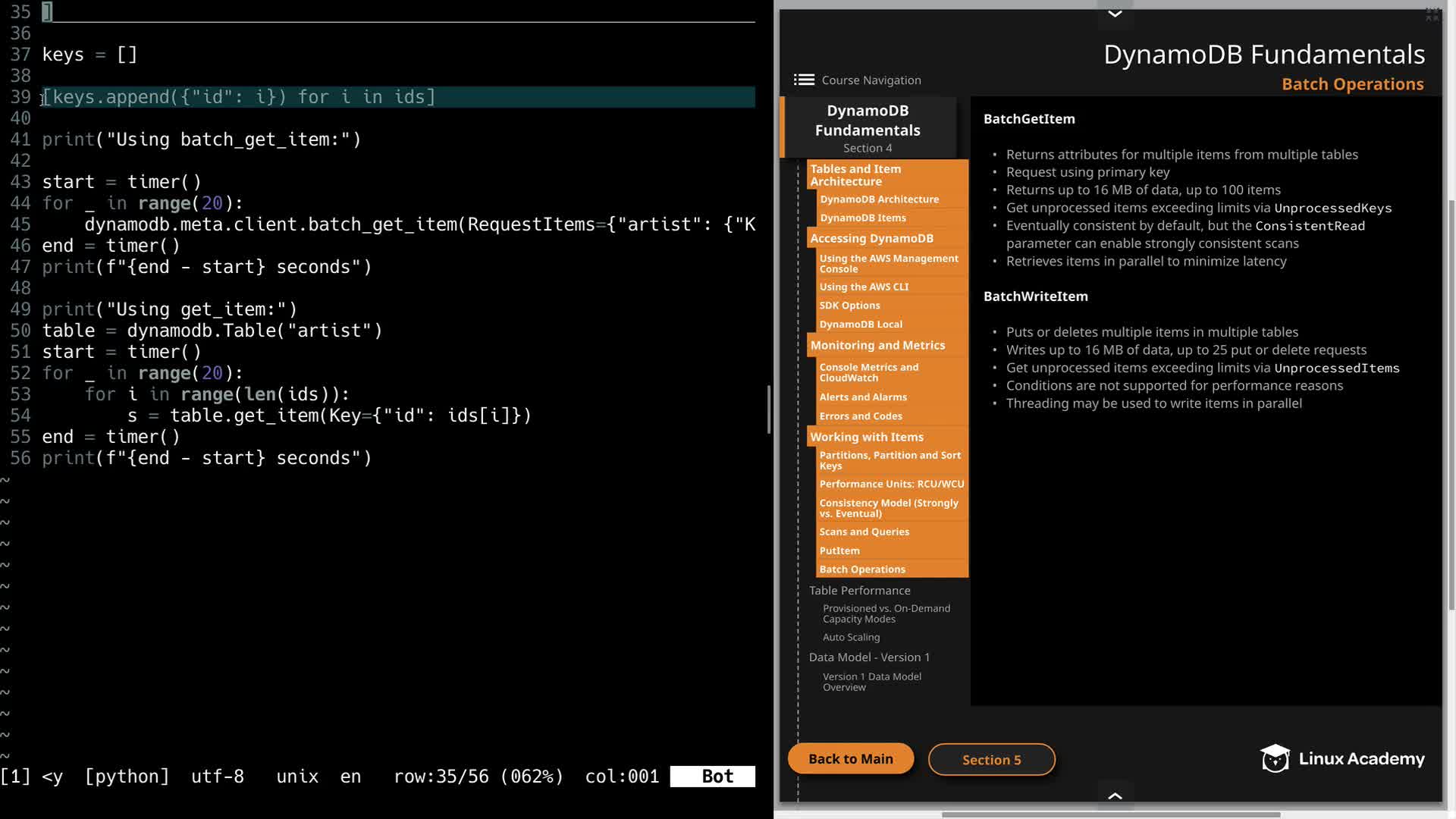Select the Auto Scaling lesson
The width and height of the screenshot is (1456, 819).
click(851, 637)
